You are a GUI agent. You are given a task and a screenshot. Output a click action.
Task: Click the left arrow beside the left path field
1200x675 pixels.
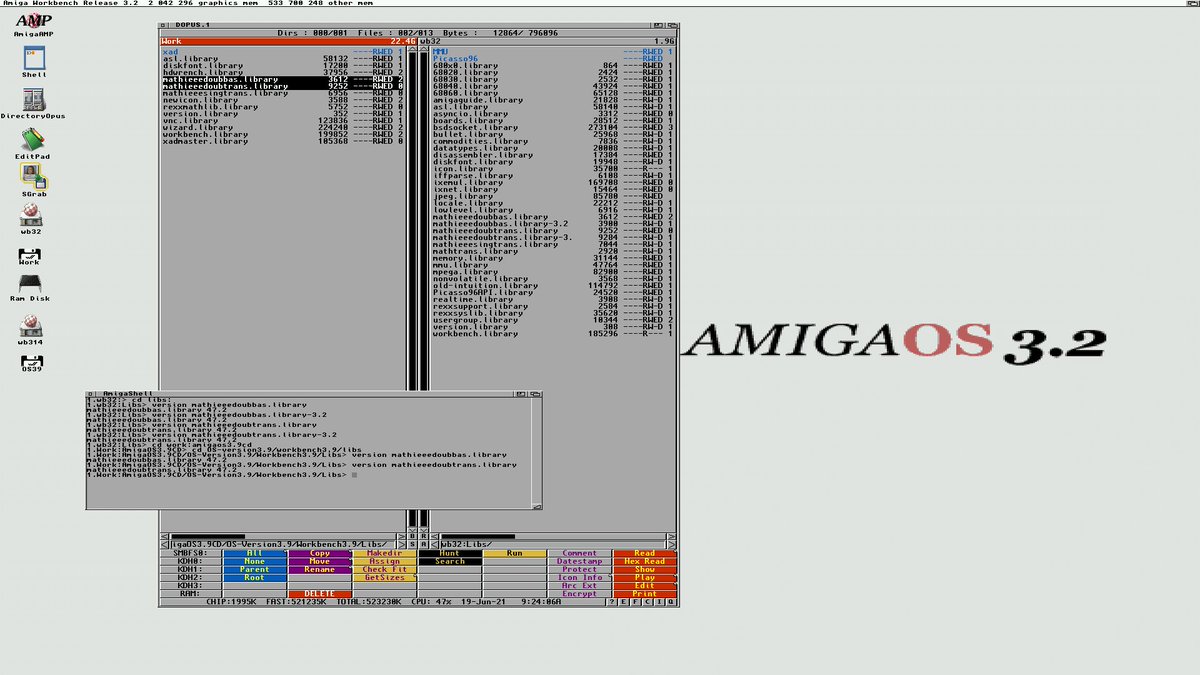click(163, 544)
